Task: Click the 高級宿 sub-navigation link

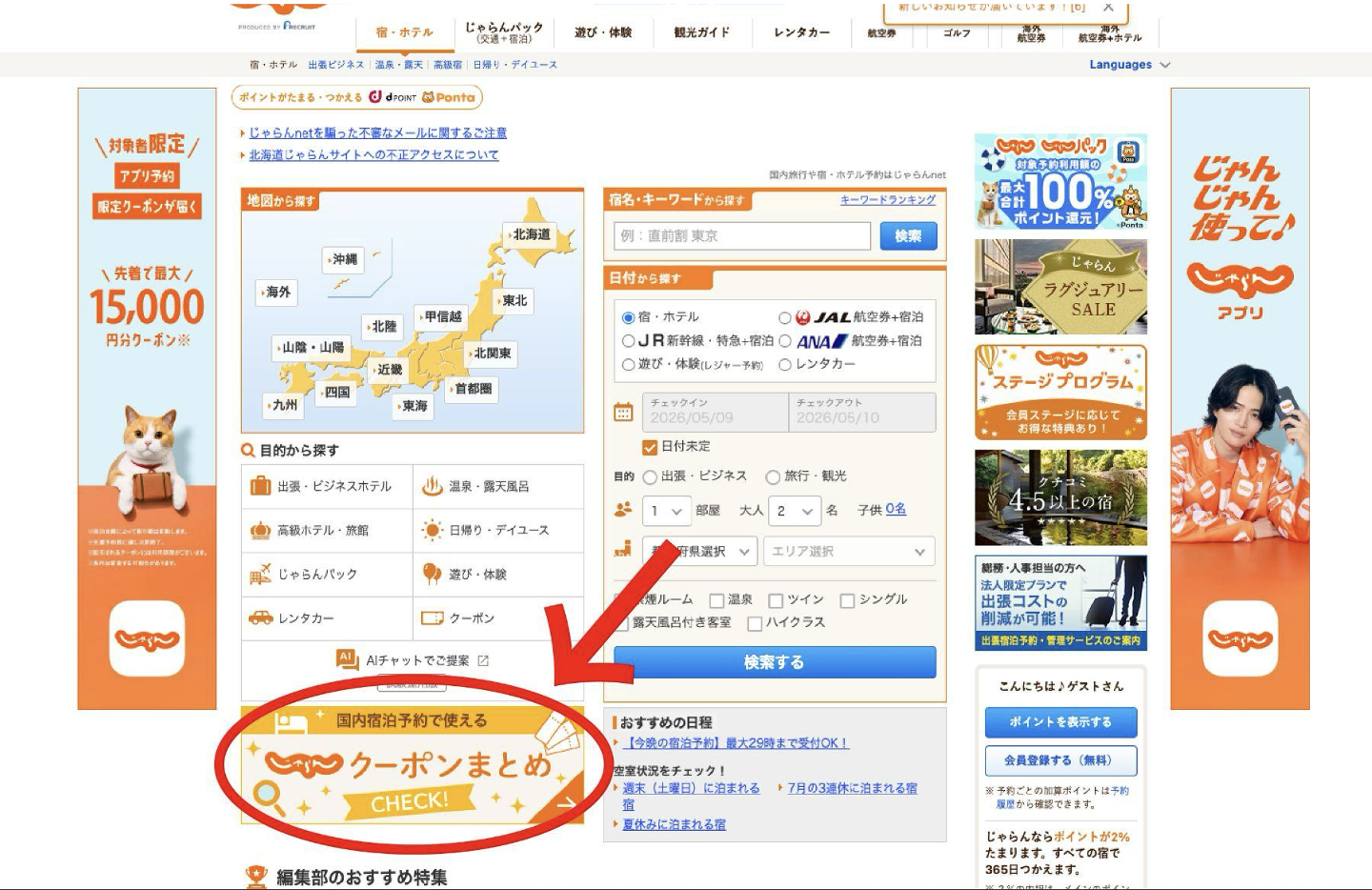Action: tap(448, 65)
